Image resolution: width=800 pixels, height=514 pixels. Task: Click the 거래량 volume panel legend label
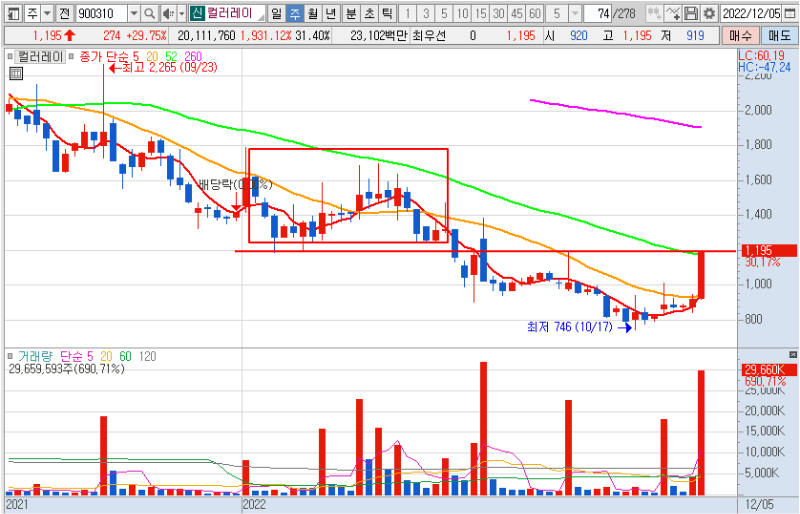coord(35,356)
